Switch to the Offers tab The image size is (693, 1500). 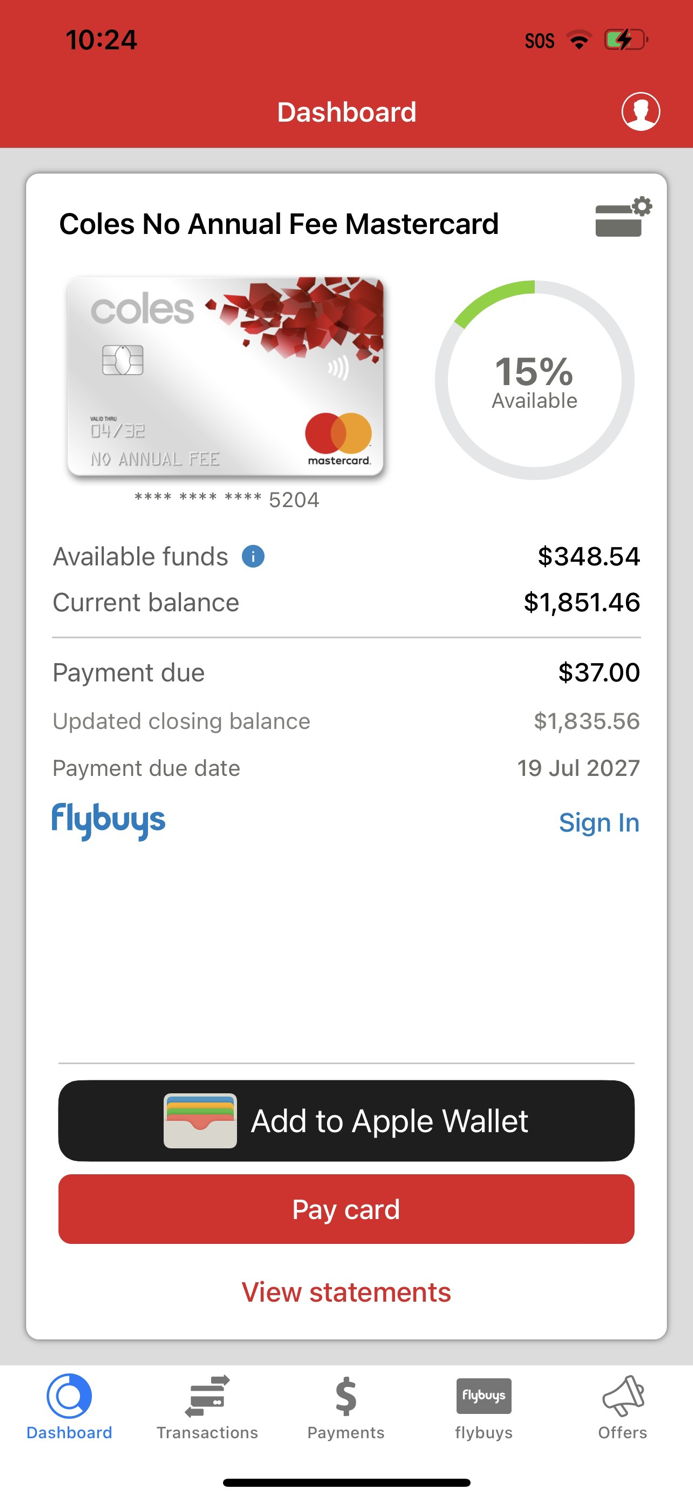(x=622, y=1405)
